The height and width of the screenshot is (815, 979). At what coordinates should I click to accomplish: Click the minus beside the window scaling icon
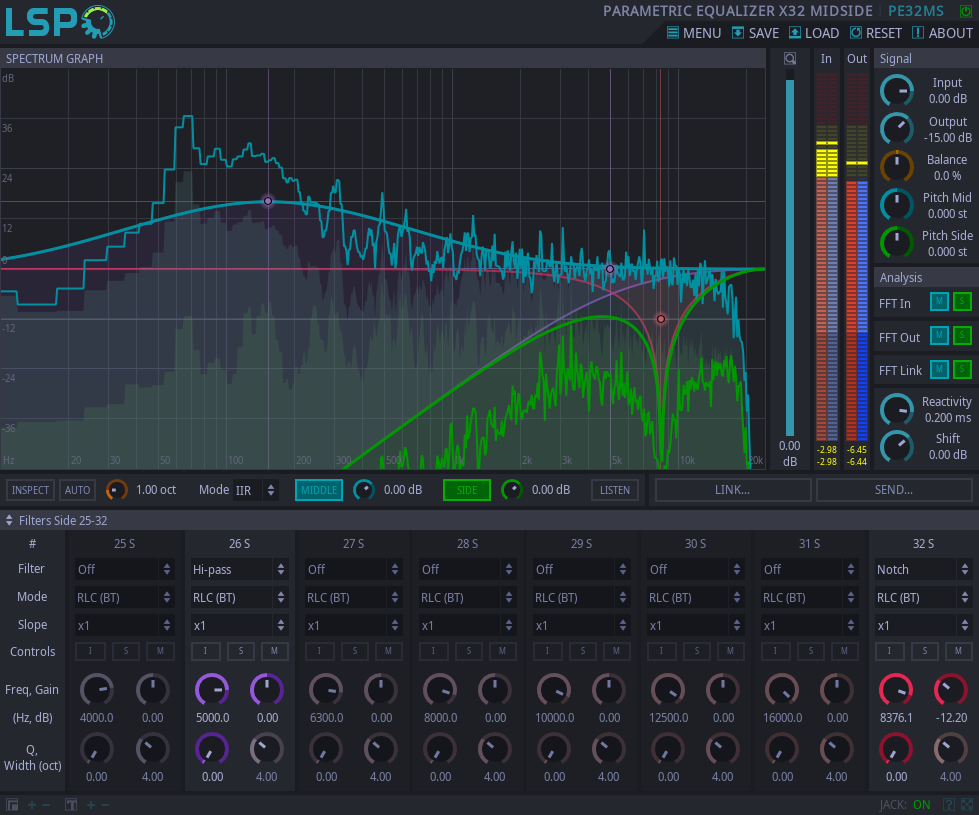click(46, 804)
